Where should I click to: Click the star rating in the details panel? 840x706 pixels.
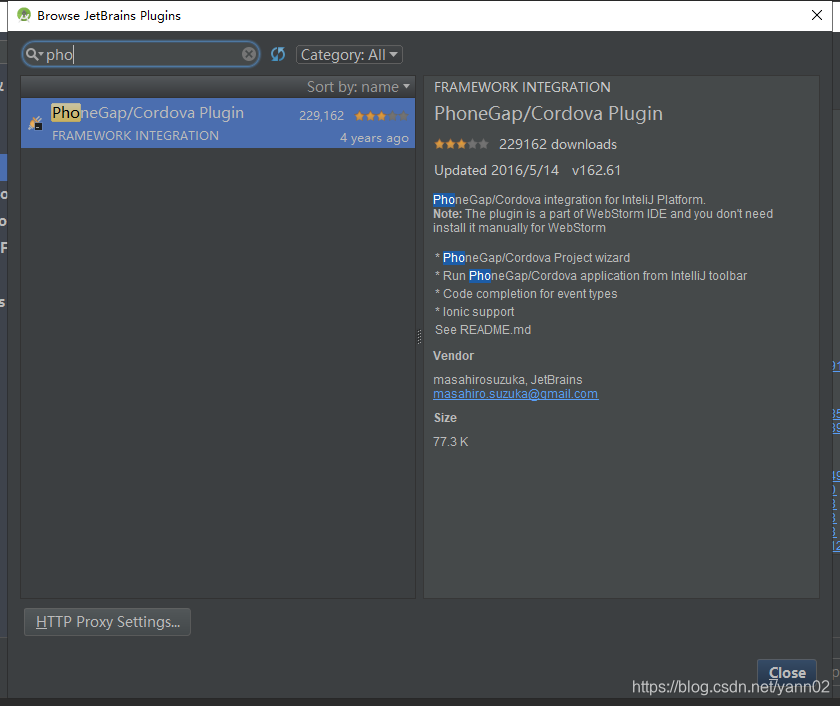click(x=461, y=144)
